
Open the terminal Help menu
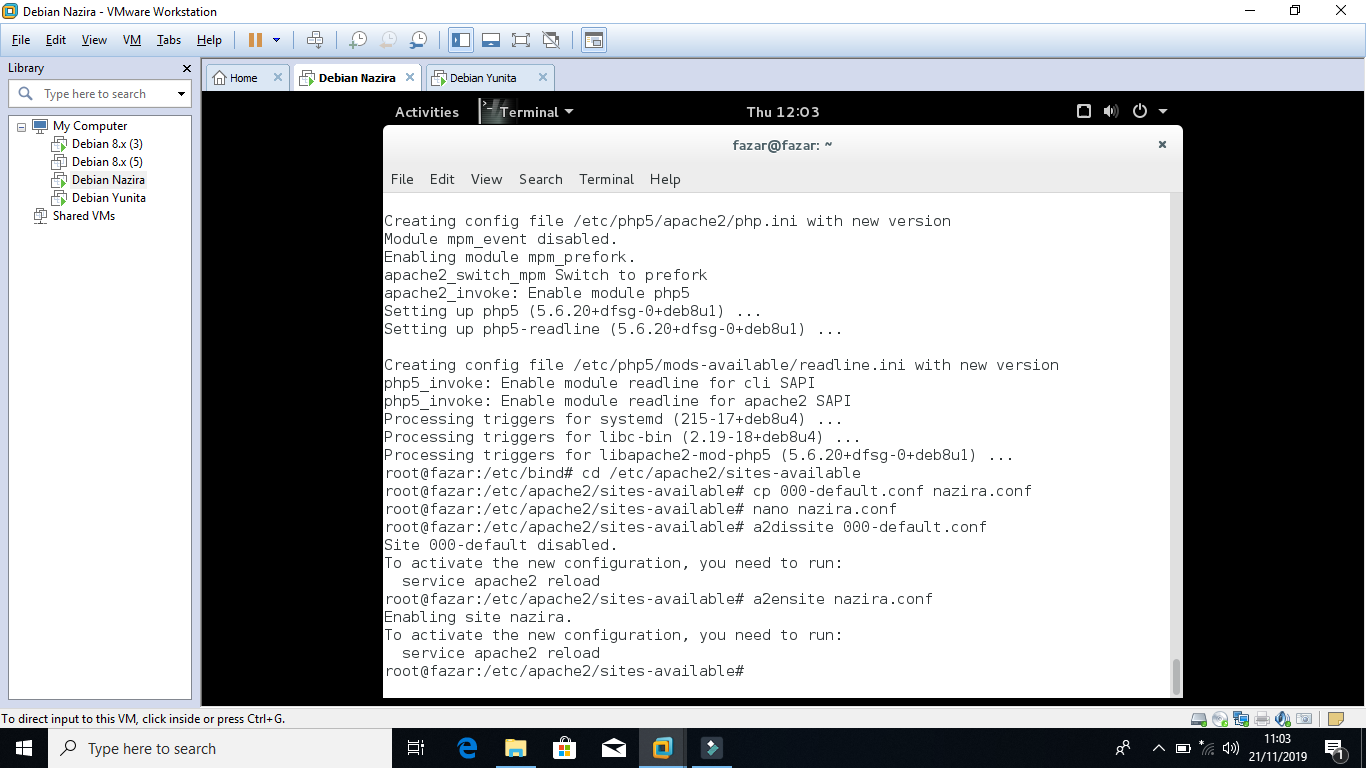[665, 179]
